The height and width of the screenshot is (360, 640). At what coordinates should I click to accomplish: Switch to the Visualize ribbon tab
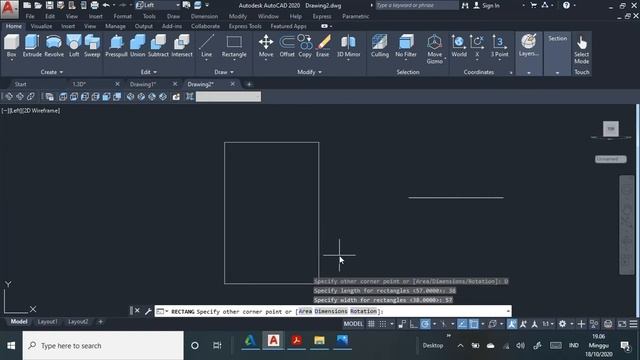[x=41, y=26]
